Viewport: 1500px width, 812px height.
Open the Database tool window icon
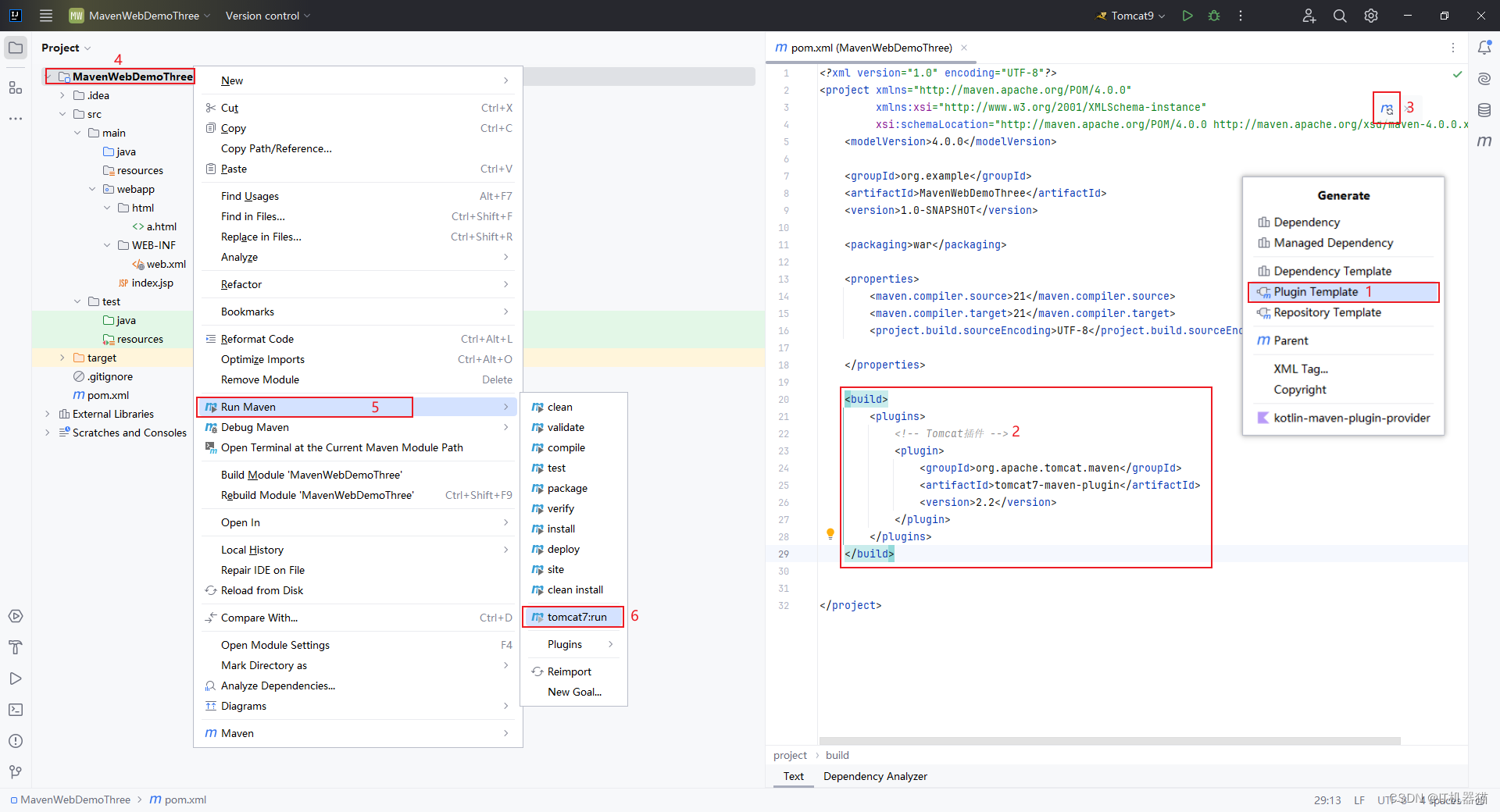tap(1484, 110)
